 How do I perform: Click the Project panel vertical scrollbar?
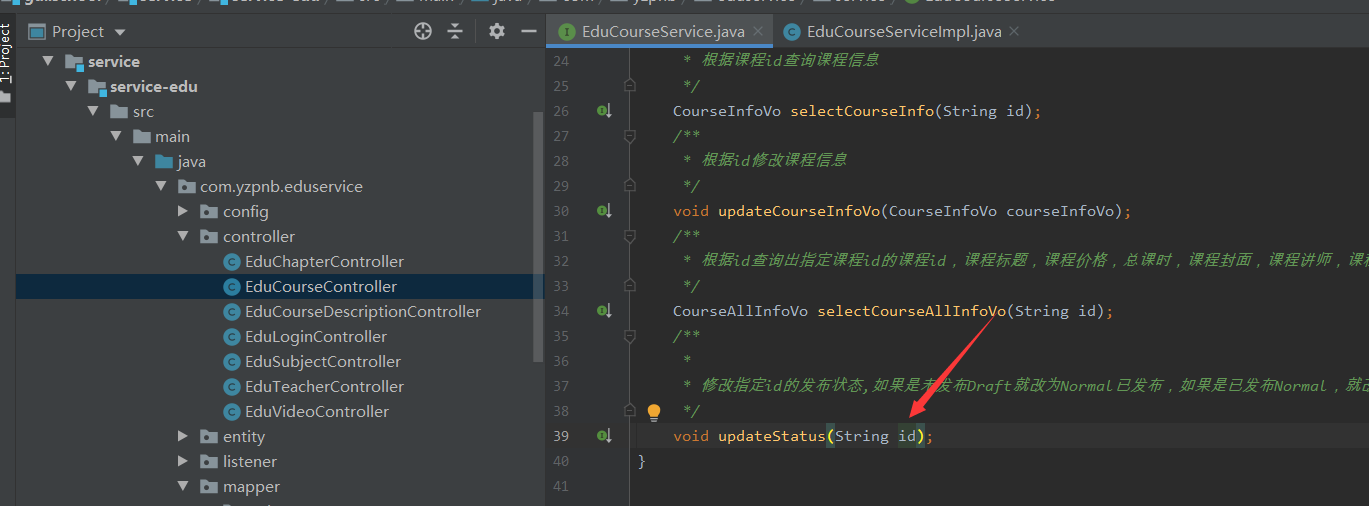(539, 235)
